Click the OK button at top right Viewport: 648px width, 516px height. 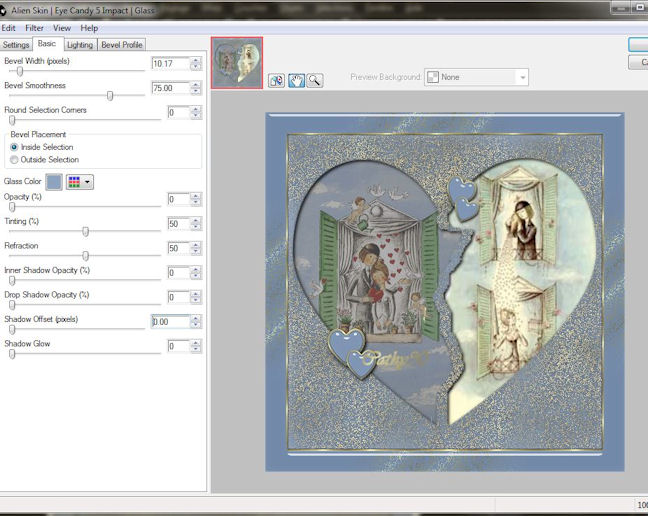click(x=638, y=45)
